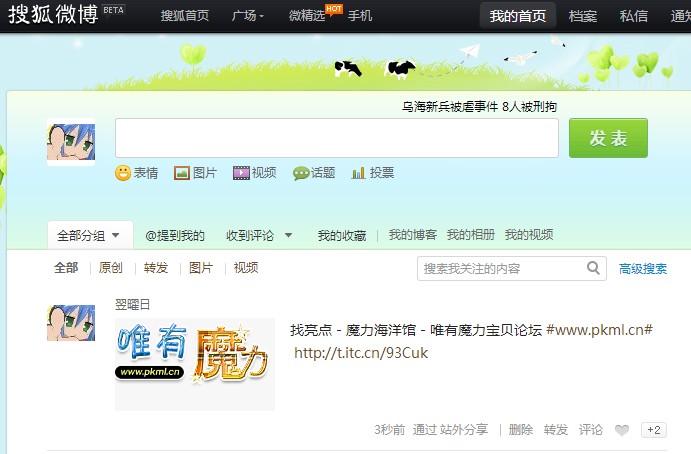The width and height of the screenshot is (691, 454).
Task: Click the 表情 emoji smiley icon
Action: [123, 173]
